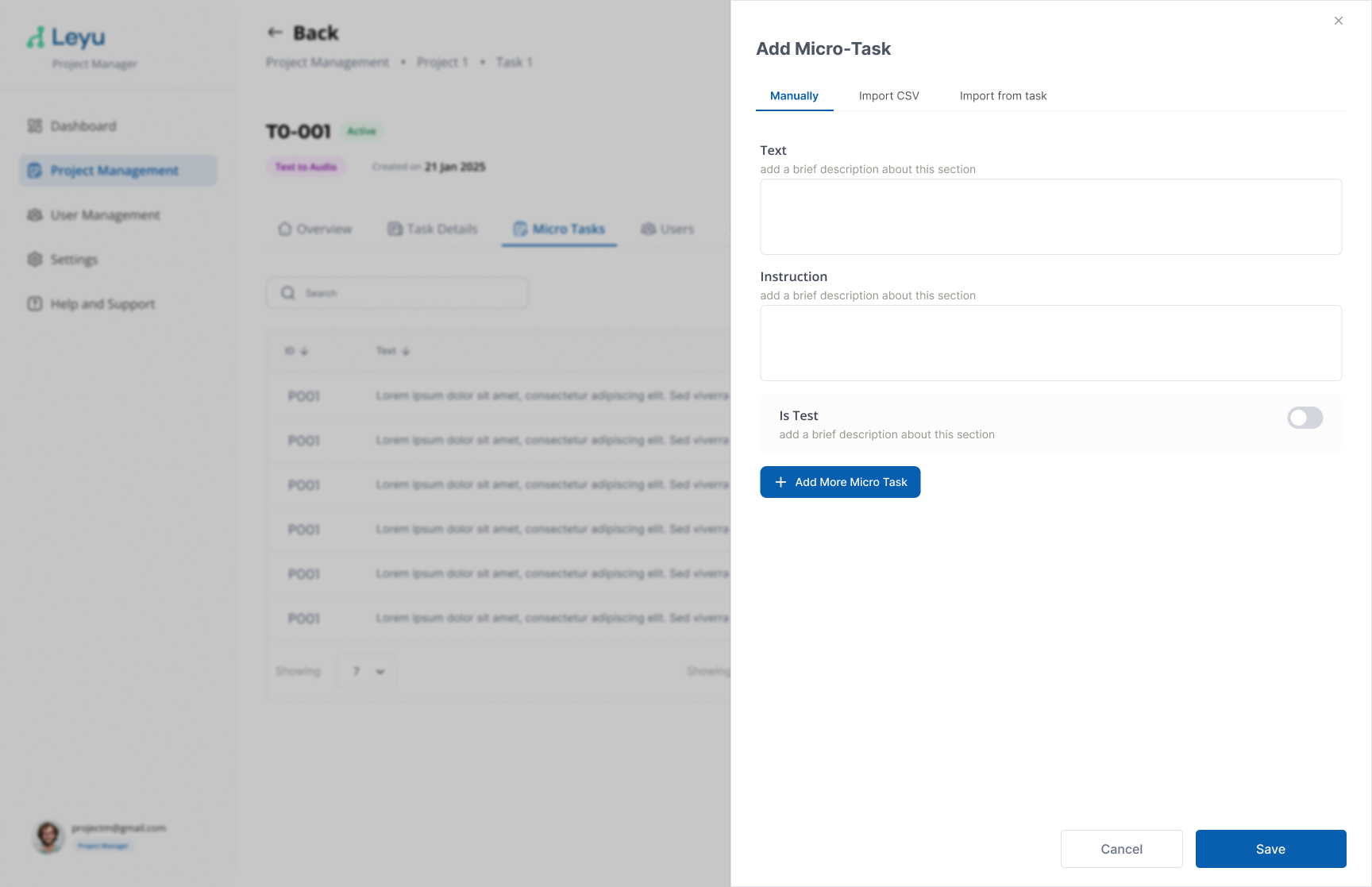Select the User Management icon

click(34, 214)
